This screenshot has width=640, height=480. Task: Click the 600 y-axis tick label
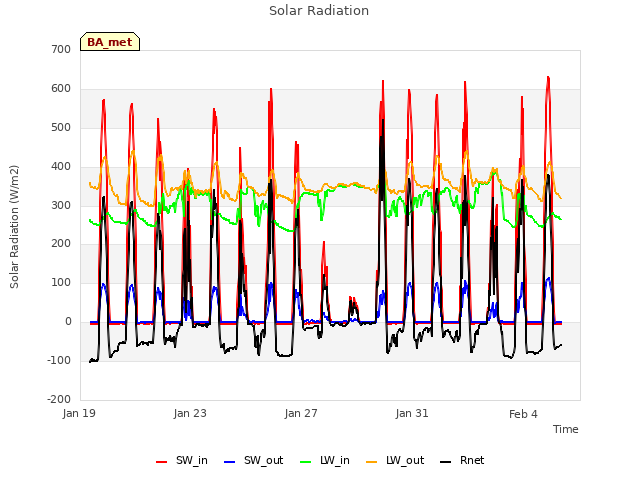[x=61, y=89]
